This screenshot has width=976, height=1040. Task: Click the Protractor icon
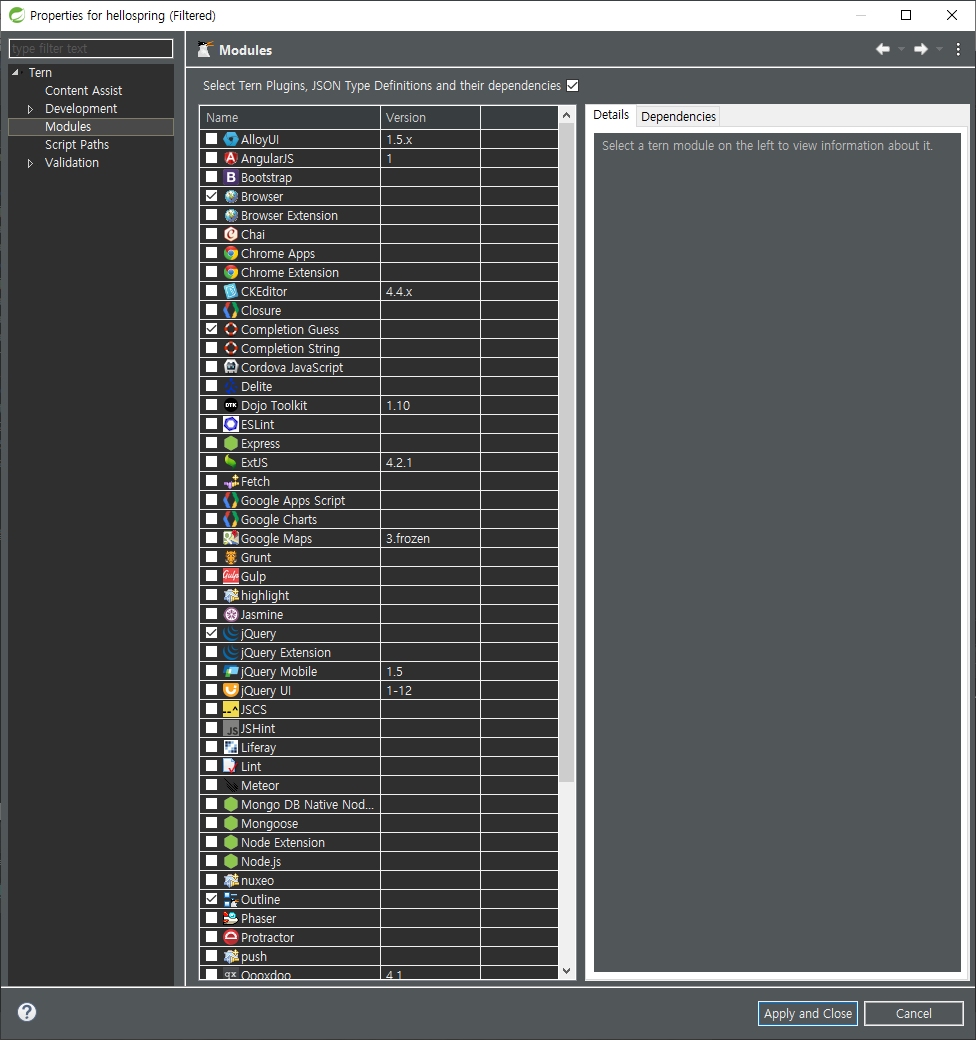(x=231, y=937)
